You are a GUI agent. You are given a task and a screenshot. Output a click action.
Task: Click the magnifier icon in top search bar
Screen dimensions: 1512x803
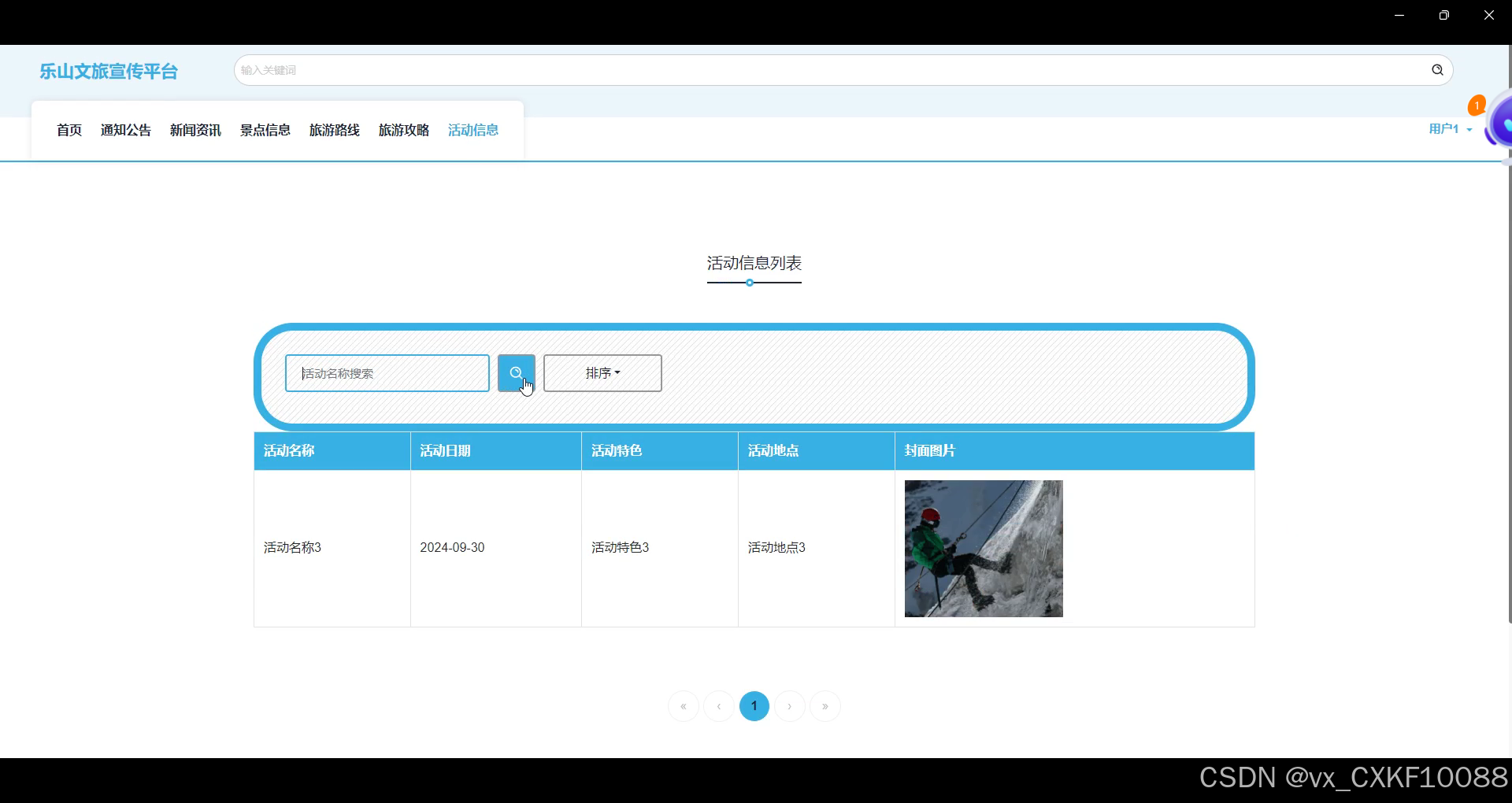pyautogui.click(x=1437, y=70)
